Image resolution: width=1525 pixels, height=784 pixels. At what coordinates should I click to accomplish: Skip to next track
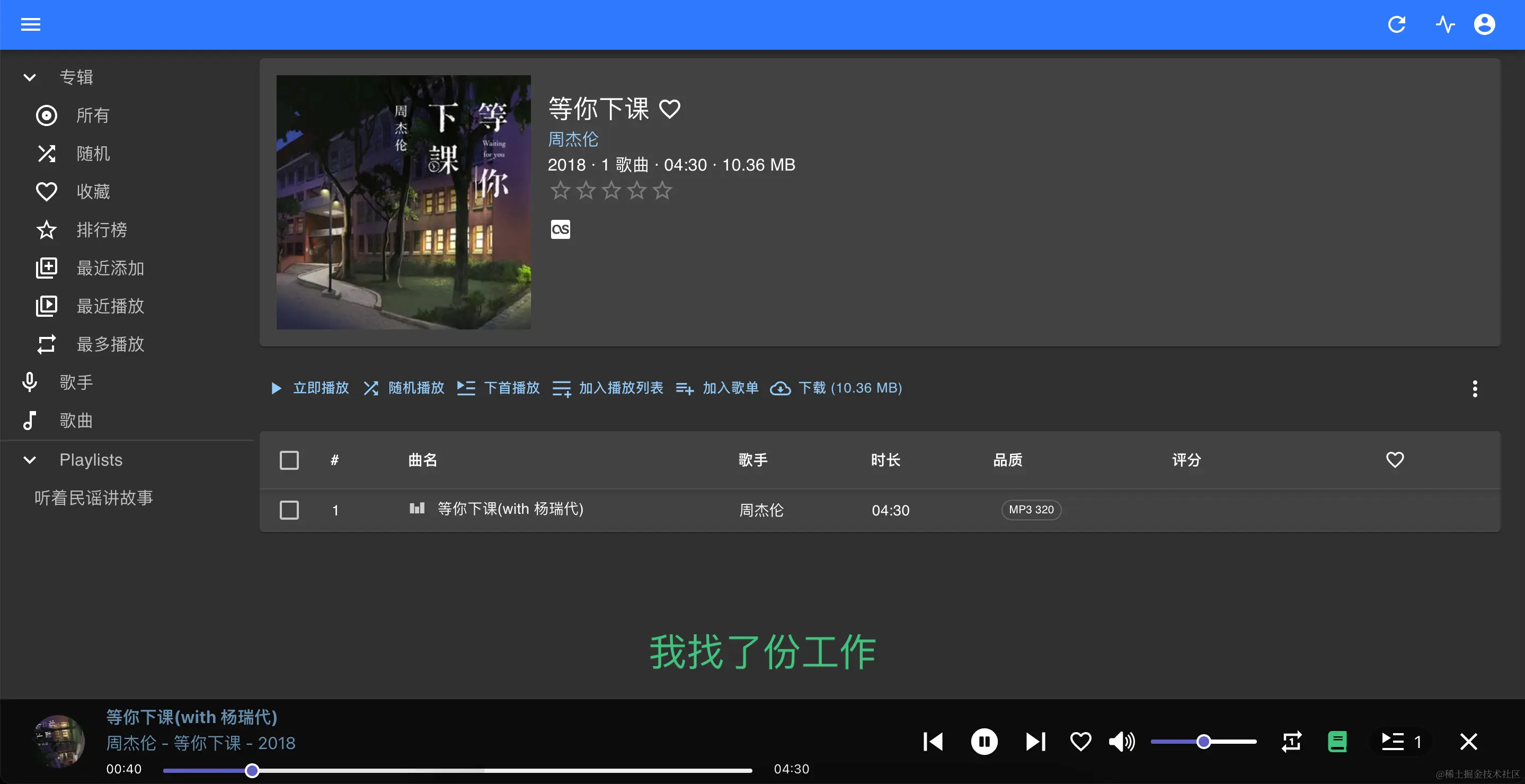[1035, 742]
